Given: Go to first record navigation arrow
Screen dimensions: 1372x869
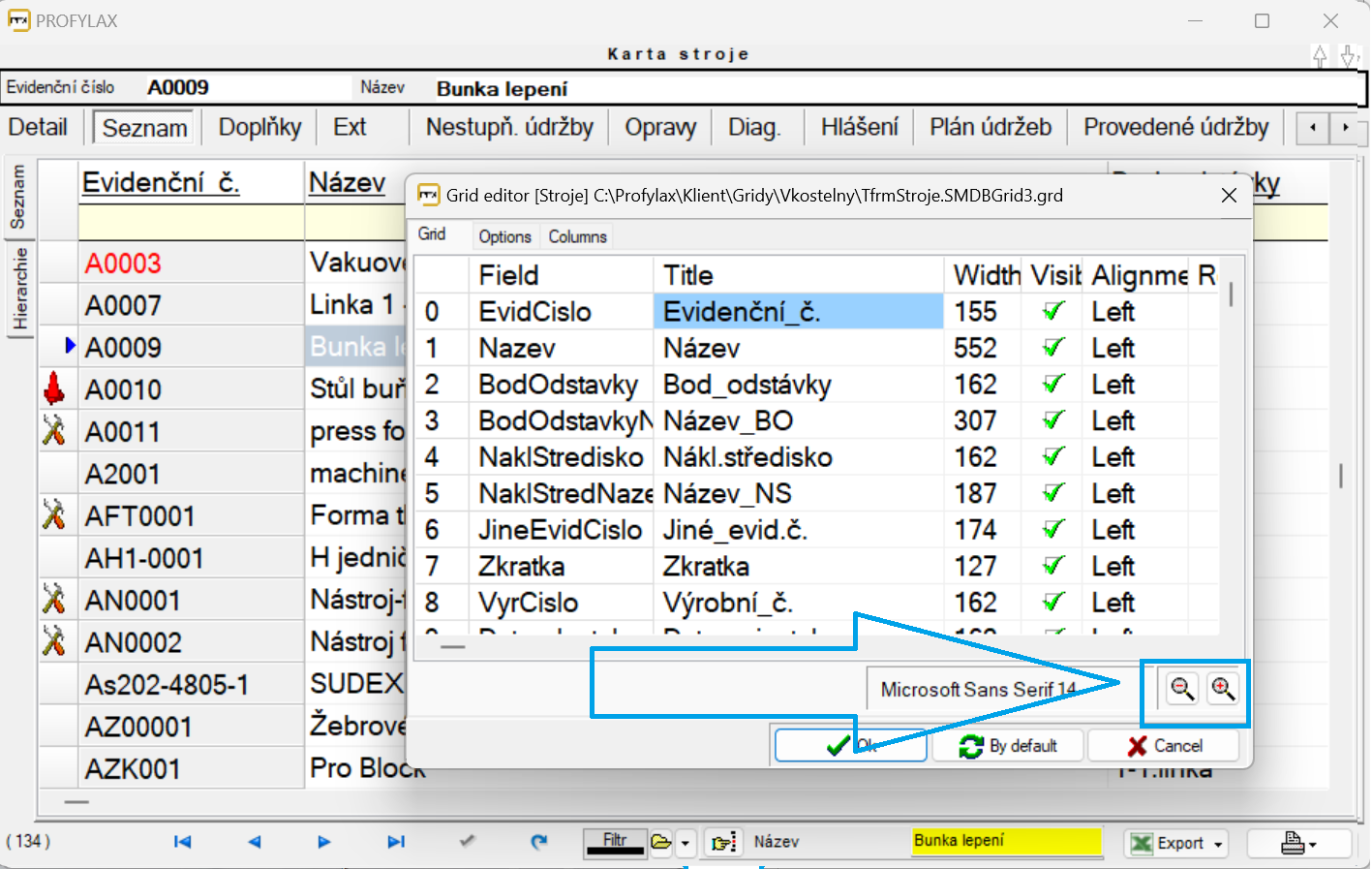Looking at the screenshot, I should 182,842.
